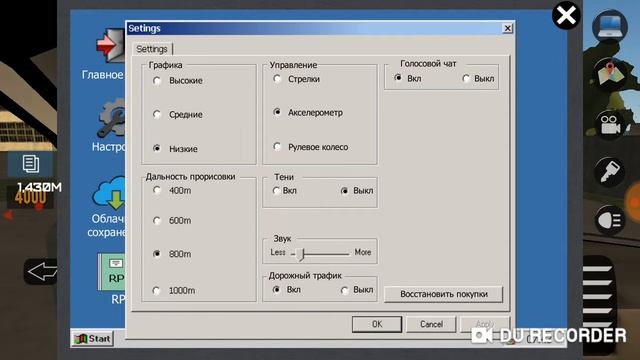Enable road traffic with Вкл
Viewport: 640px width, 360px height.
point(277,290)
